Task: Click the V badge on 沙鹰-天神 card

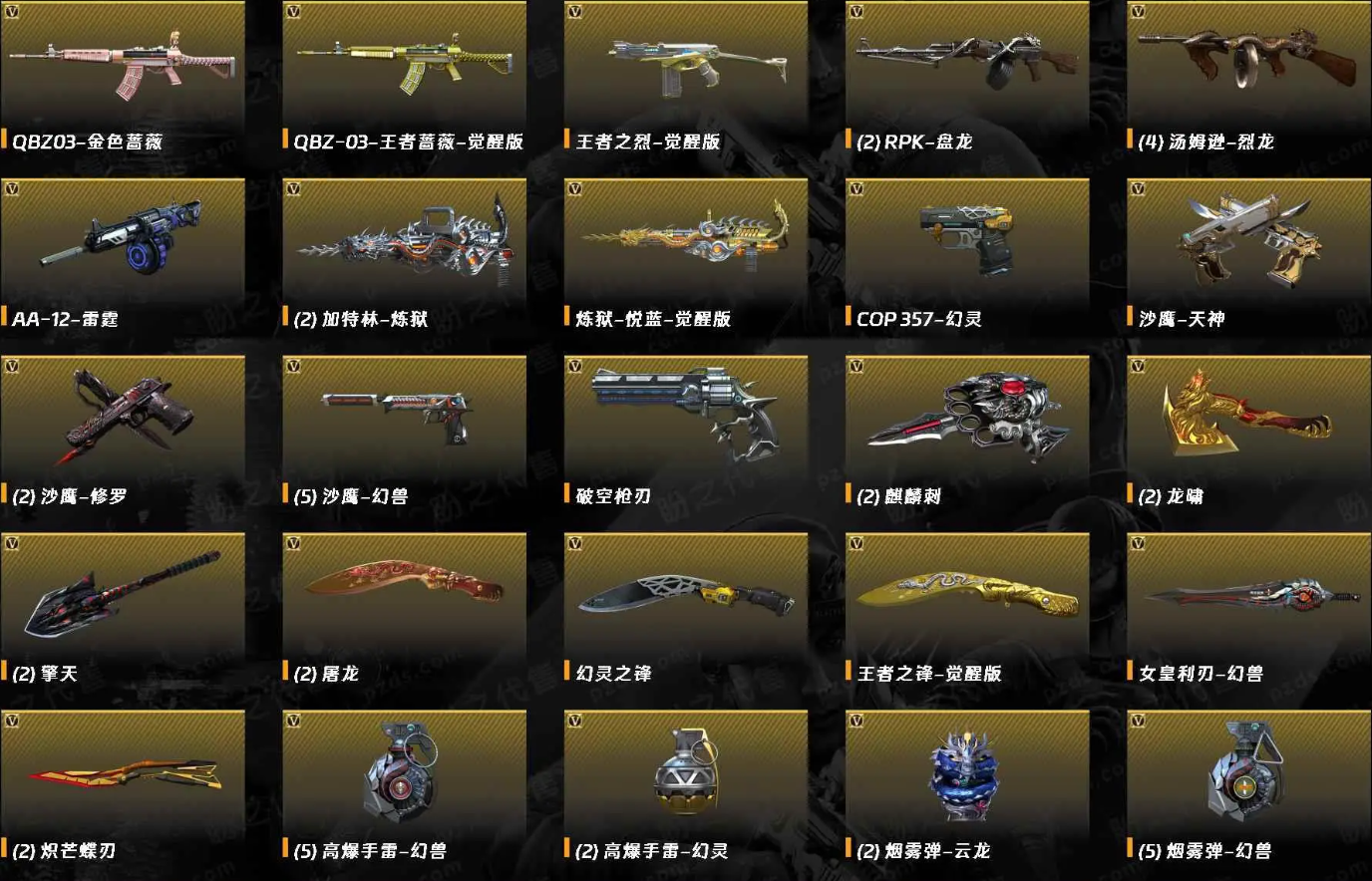Action: click(1137, 188)
